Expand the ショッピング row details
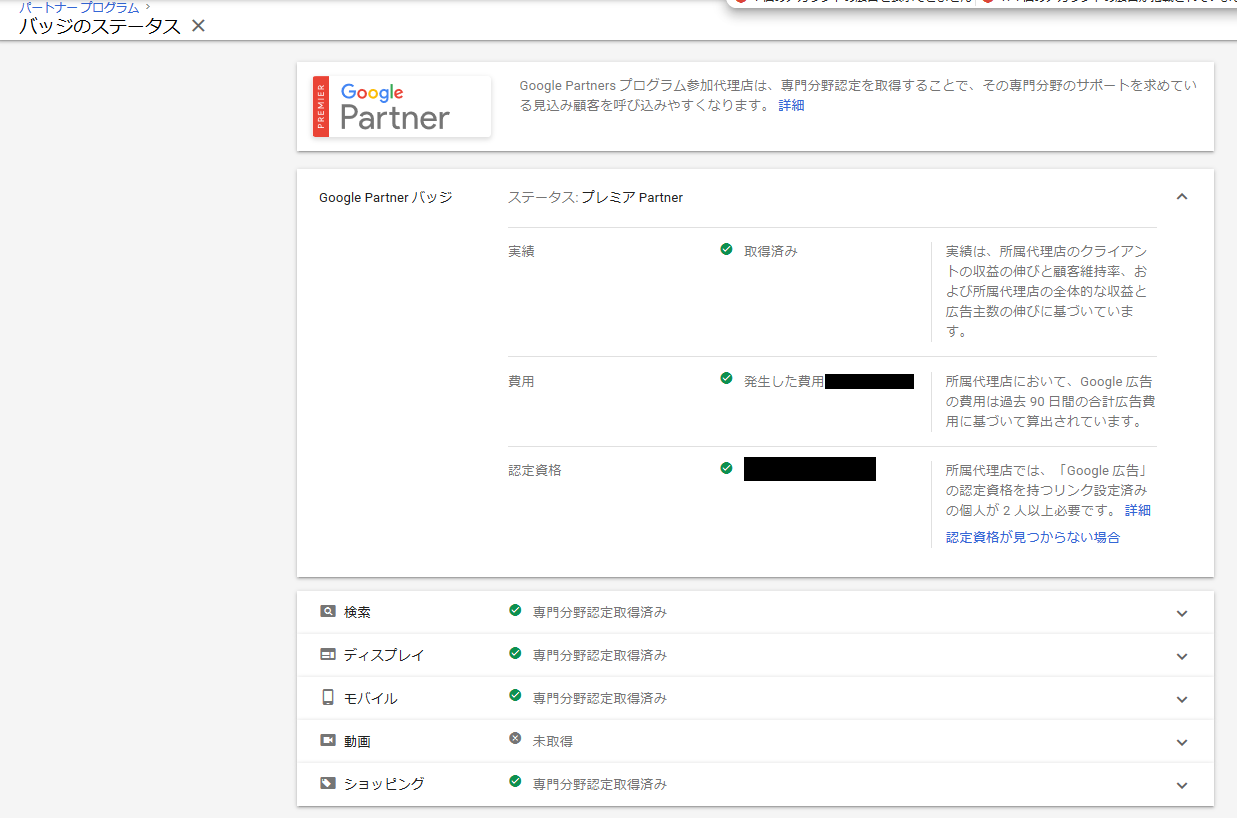Viewport: 1237px width, 818px height. (1182, 784)
